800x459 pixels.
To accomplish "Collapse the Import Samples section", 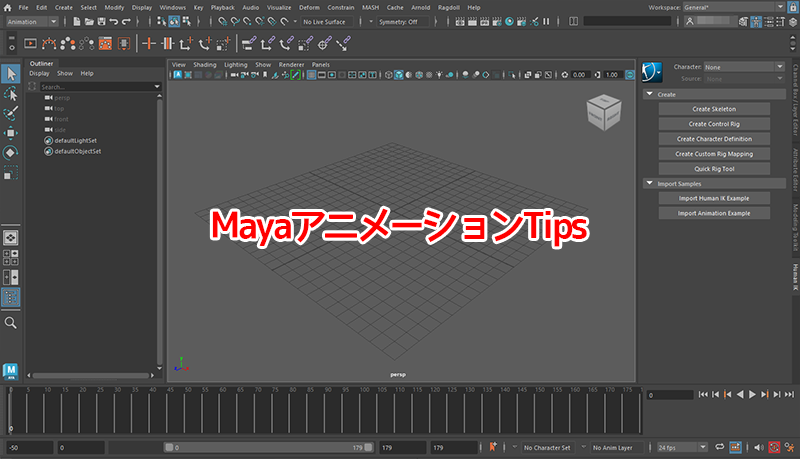I will pos(649,183).
